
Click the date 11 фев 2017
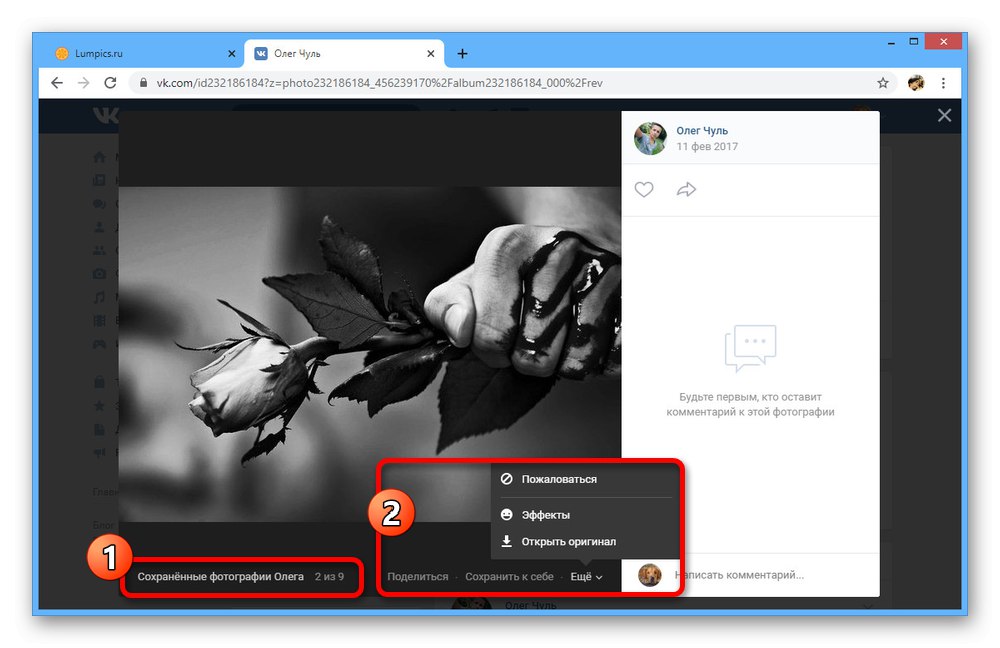[707, 147]
